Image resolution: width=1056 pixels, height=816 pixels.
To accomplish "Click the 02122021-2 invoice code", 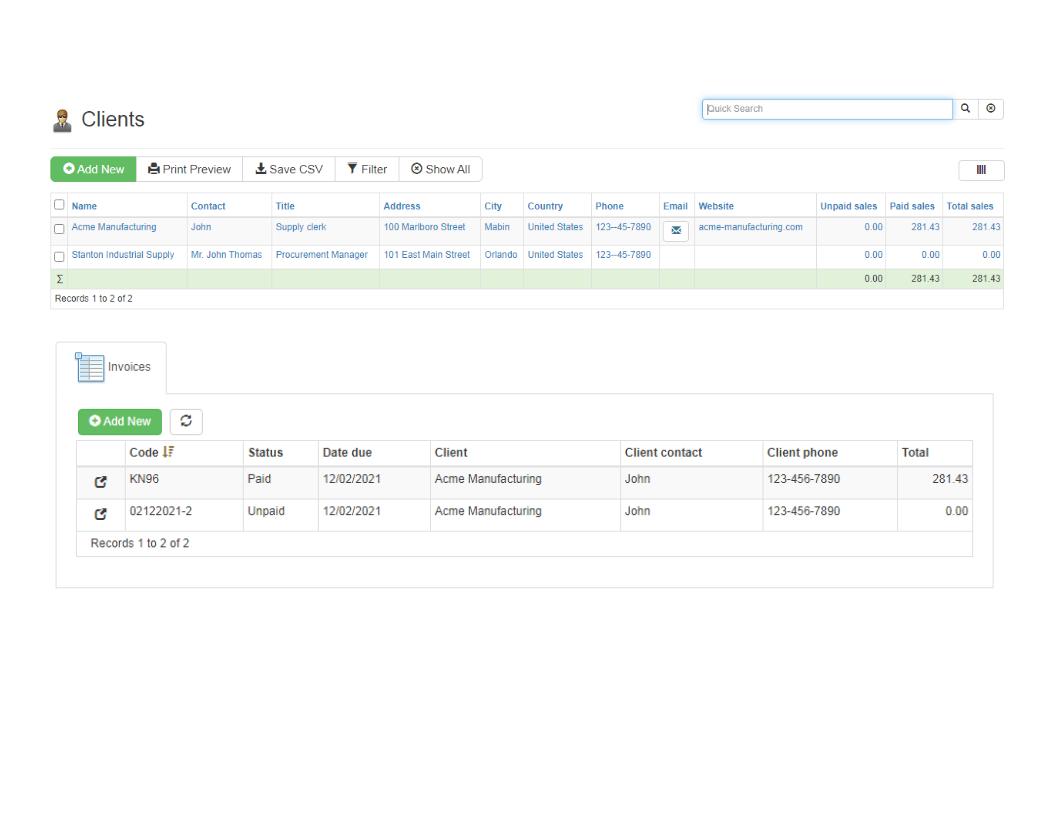I will click(160, 511).
